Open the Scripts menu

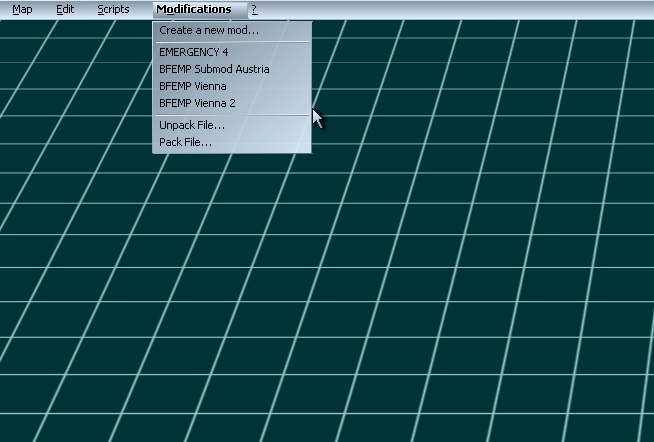coord(113,9)
